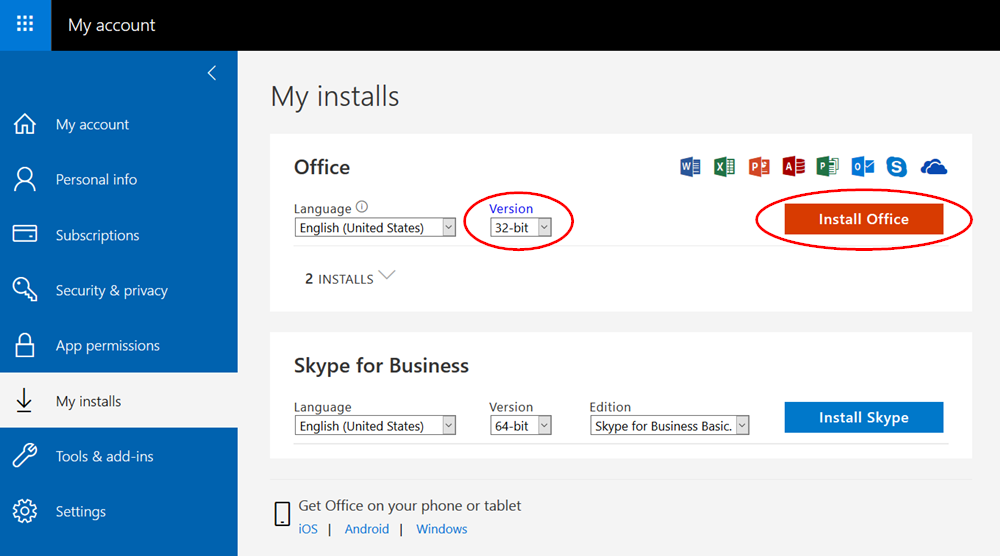Click the download arrow icon beside My installs

coord(24,400)
